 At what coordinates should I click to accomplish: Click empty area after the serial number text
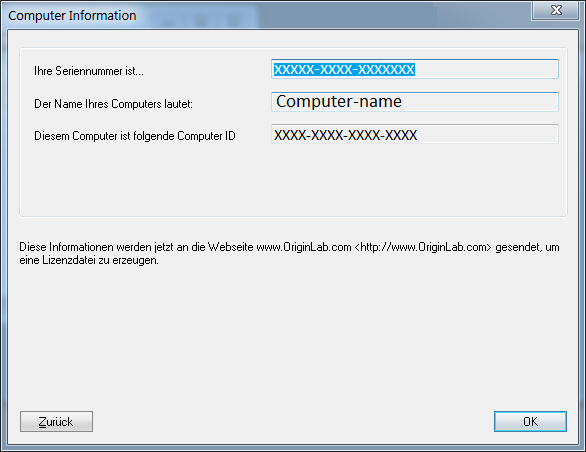[486, 69]
